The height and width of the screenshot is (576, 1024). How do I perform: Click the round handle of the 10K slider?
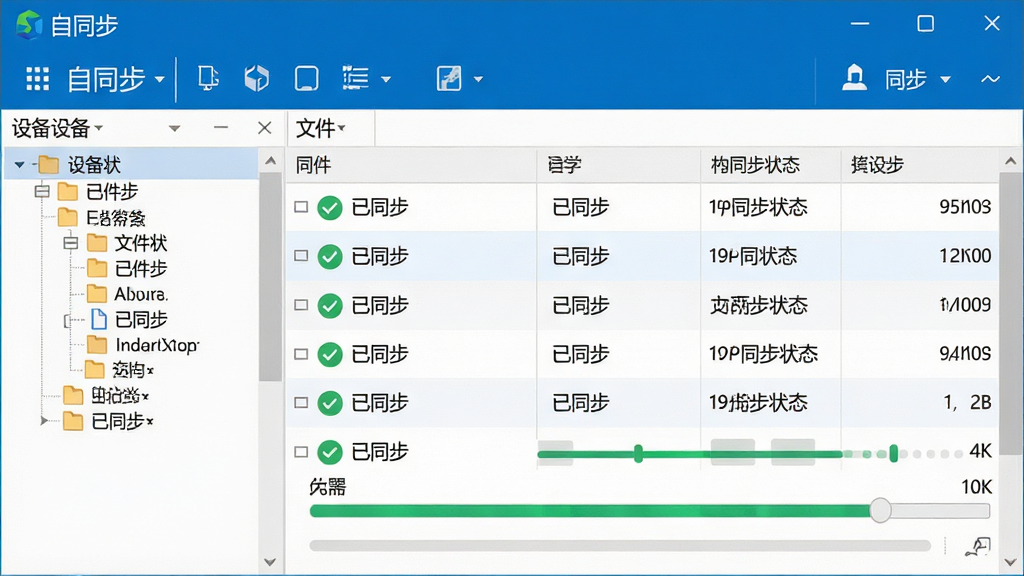(880, 510)
